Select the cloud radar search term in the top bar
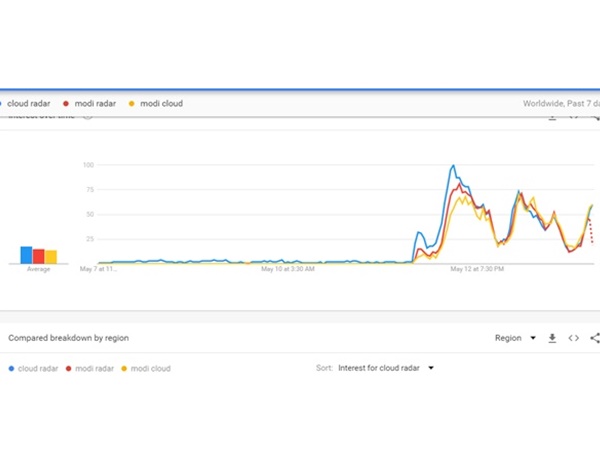Image resolution: width=600 pixels, height=450 pixels. [x=29, y=103]
